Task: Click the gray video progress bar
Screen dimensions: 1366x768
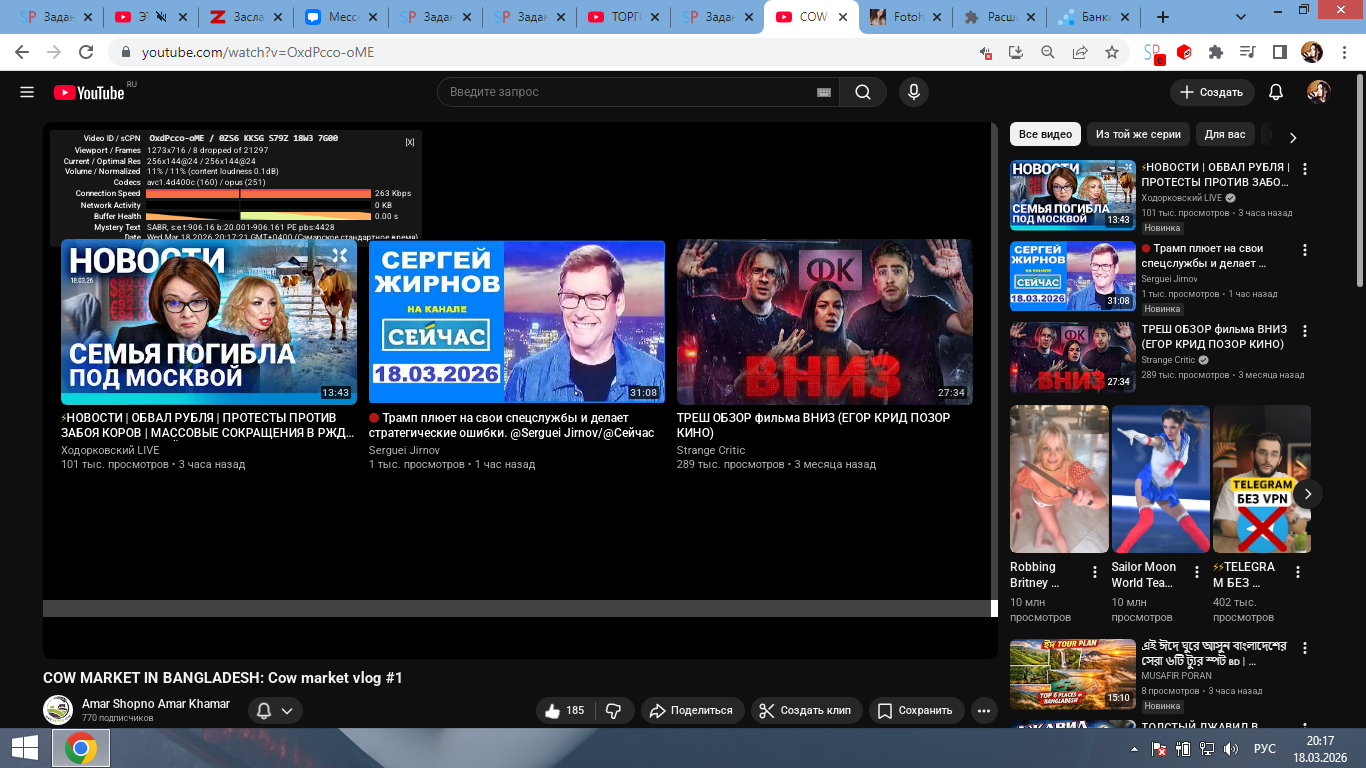Action: pyautogui.click(x=517, y=608)
